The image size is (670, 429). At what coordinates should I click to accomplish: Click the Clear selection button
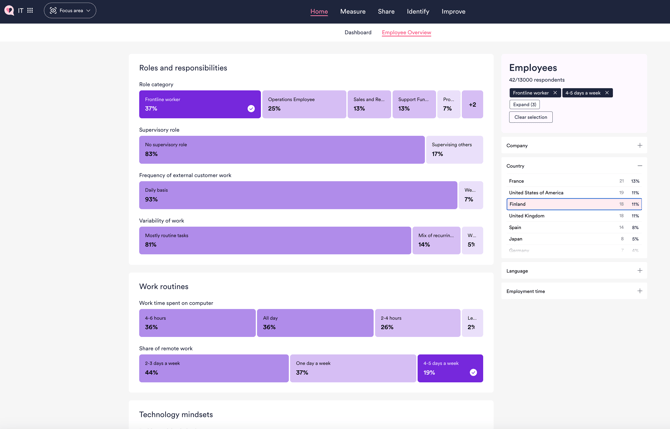coord(530,117)
